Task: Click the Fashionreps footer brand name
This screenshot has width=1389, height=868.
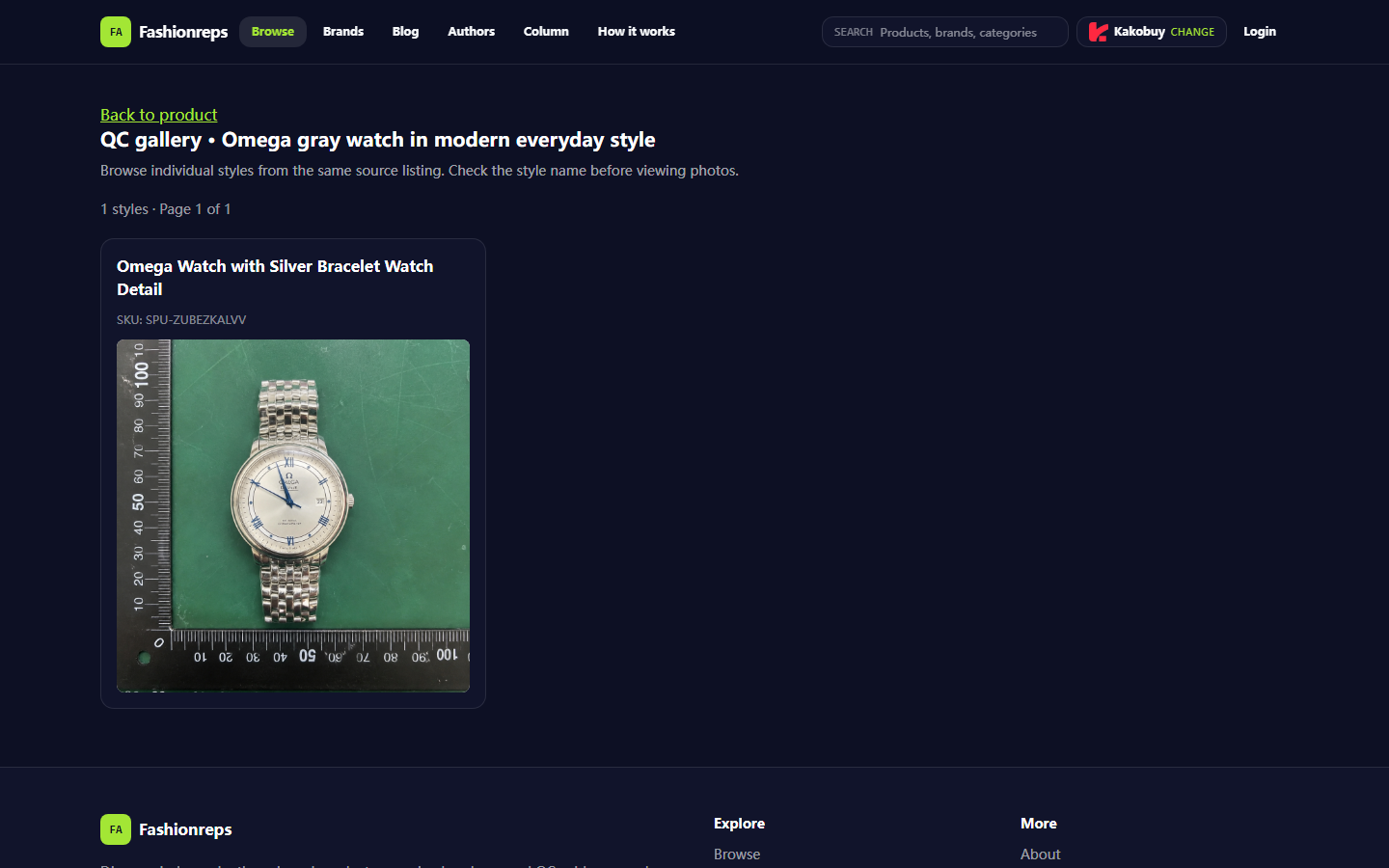Action: coord(185,829)
